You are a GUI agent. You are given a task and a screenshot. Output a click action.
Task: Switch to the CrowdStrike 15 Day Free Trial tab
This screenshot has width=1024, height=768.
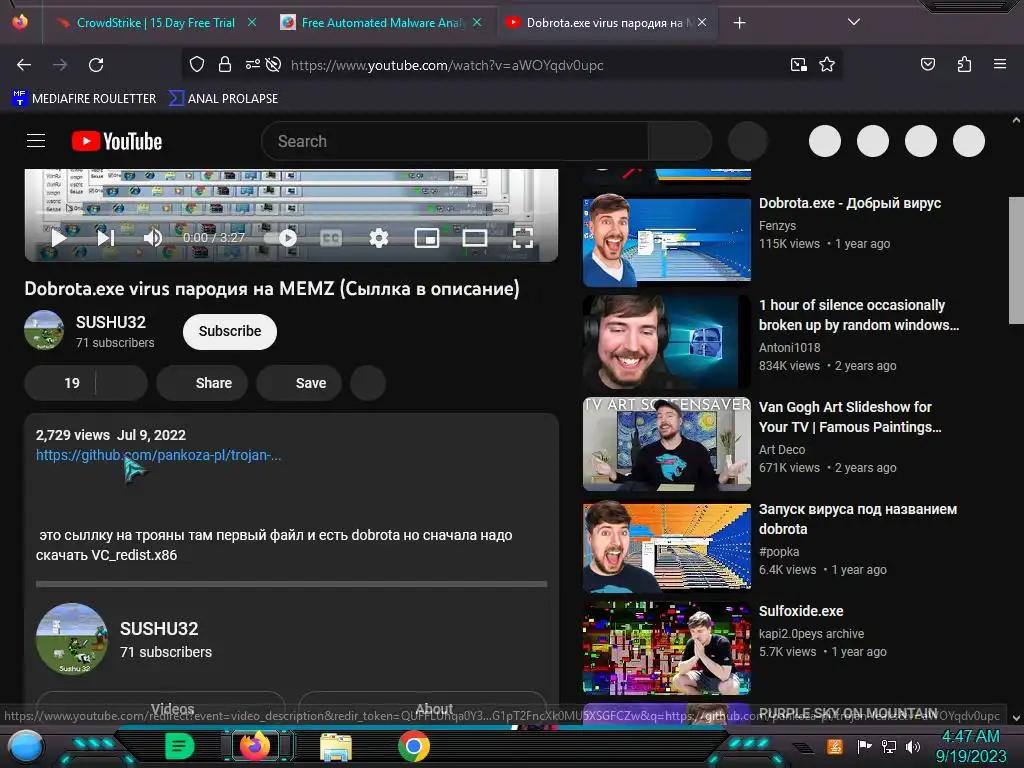point(155,23)
